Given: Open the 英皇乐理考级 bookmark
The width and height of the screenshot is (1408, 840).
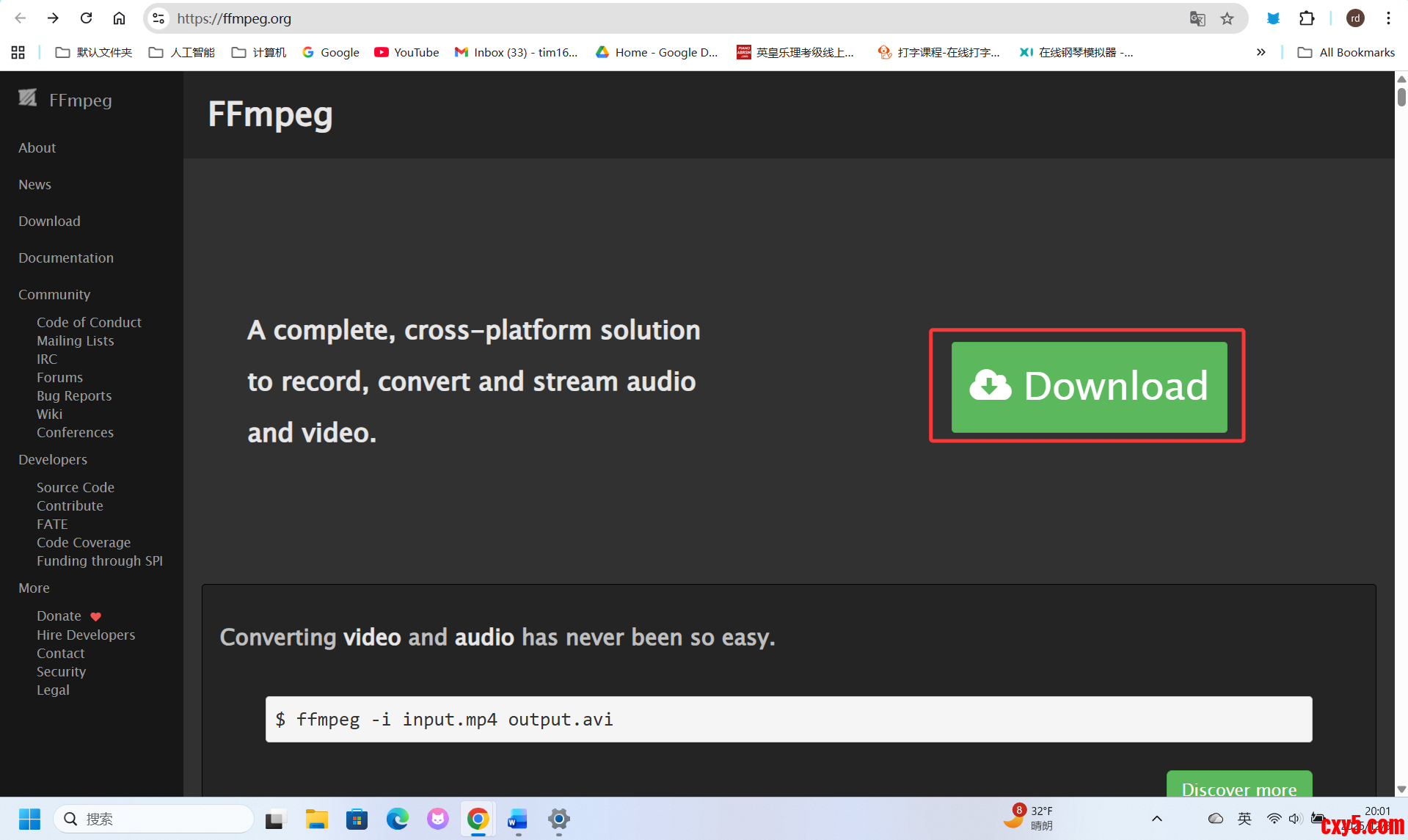Looking at the screenshot, I should [x=796, y=52].
